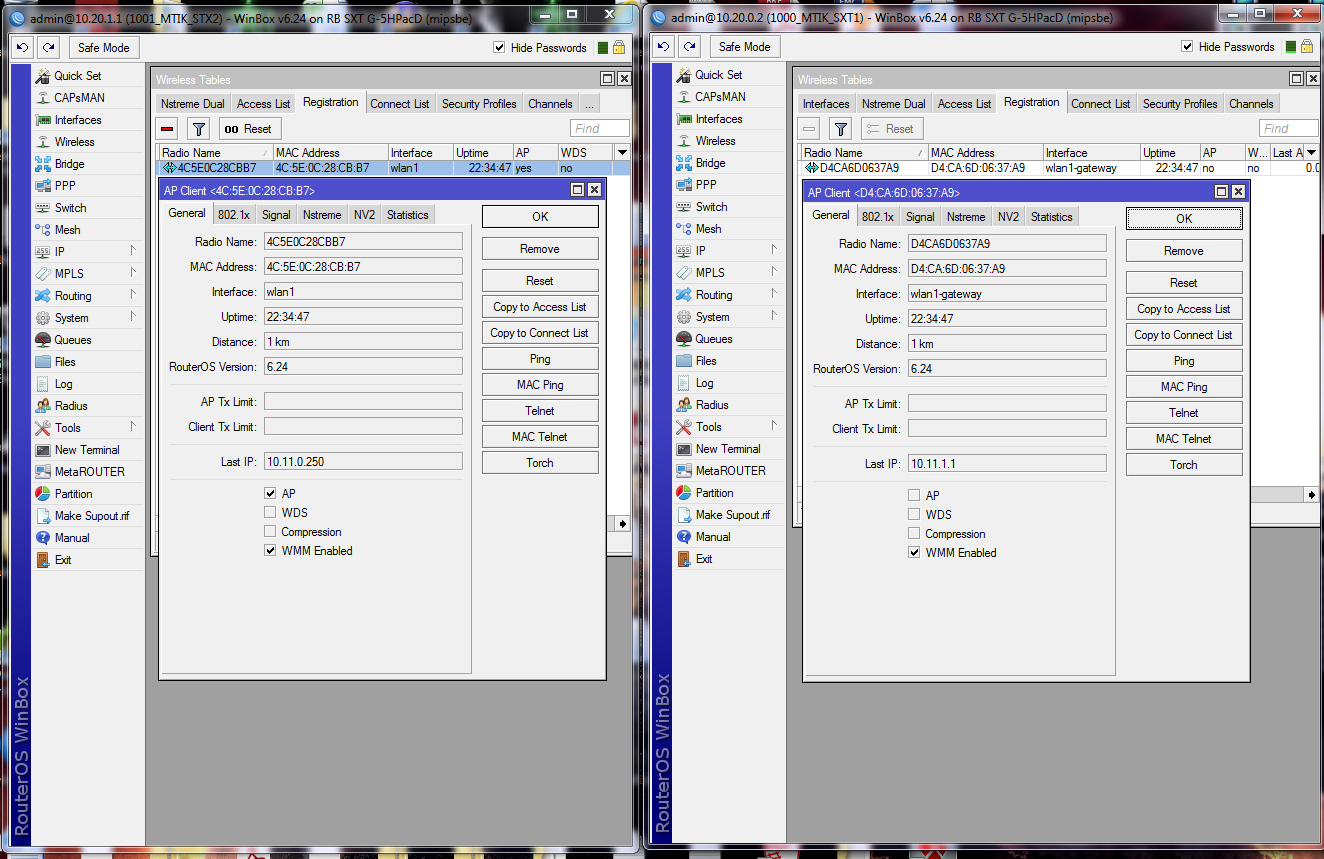Screen dimensions: 1324x859
Task: Click Redo arrow in right WinBox toolbar
Action: 689,46
